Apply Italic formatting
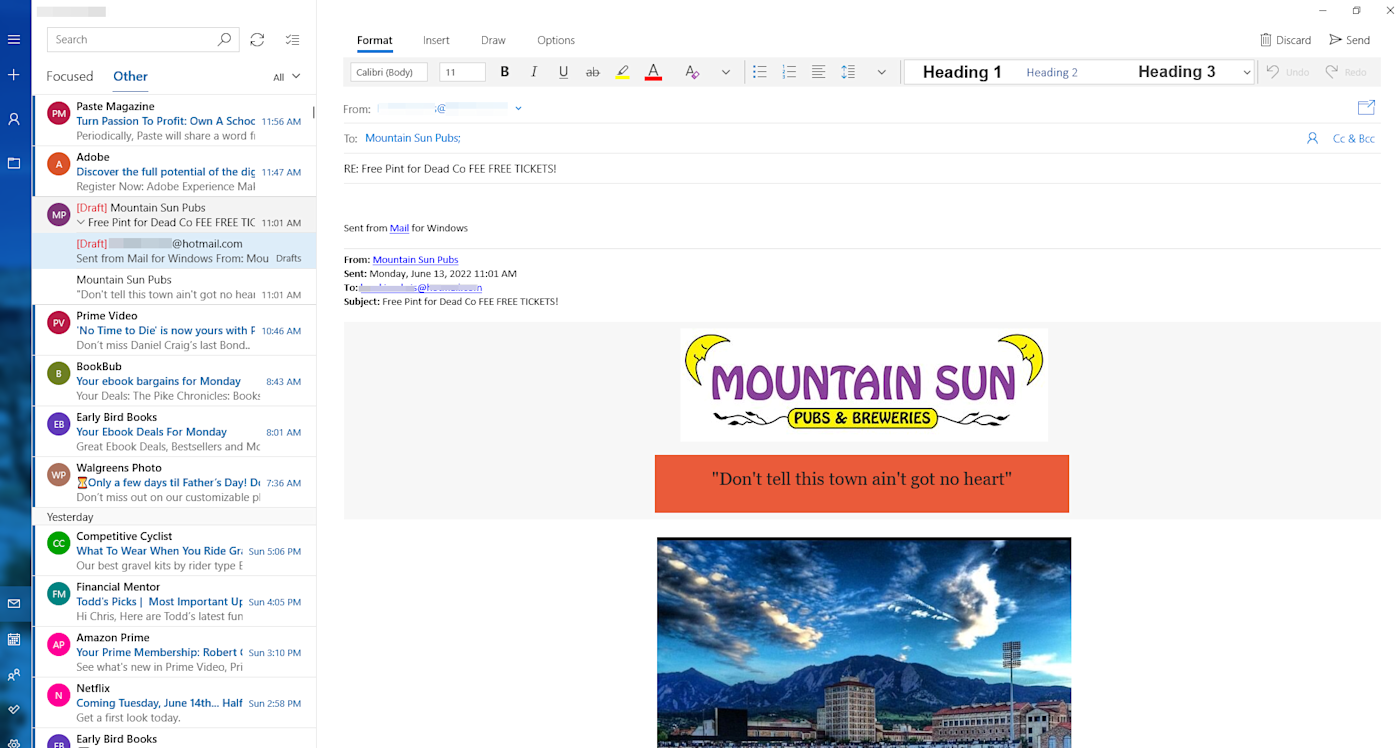Viewport: 1400px width, 748px height. tap(534, 72)
